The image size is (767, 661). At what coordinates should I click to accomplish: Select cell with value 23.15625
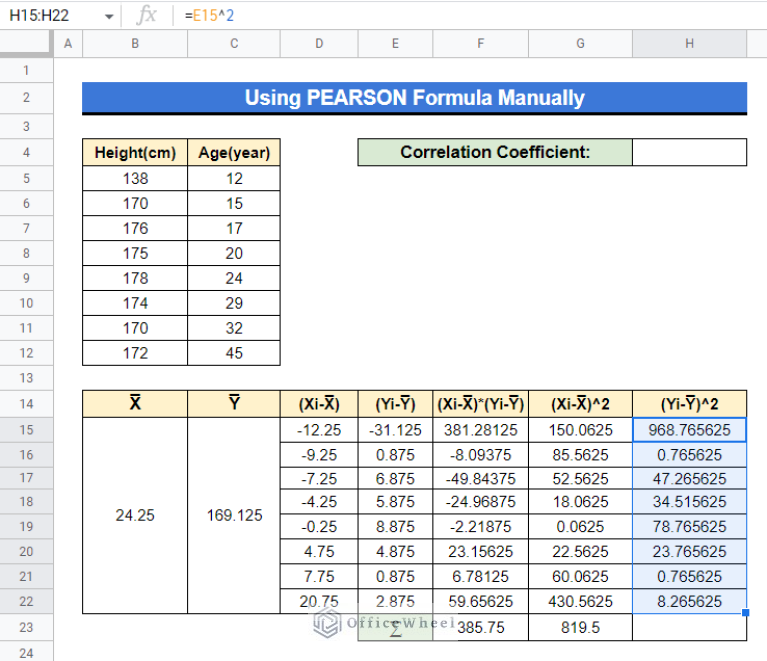tap(480, 552)
